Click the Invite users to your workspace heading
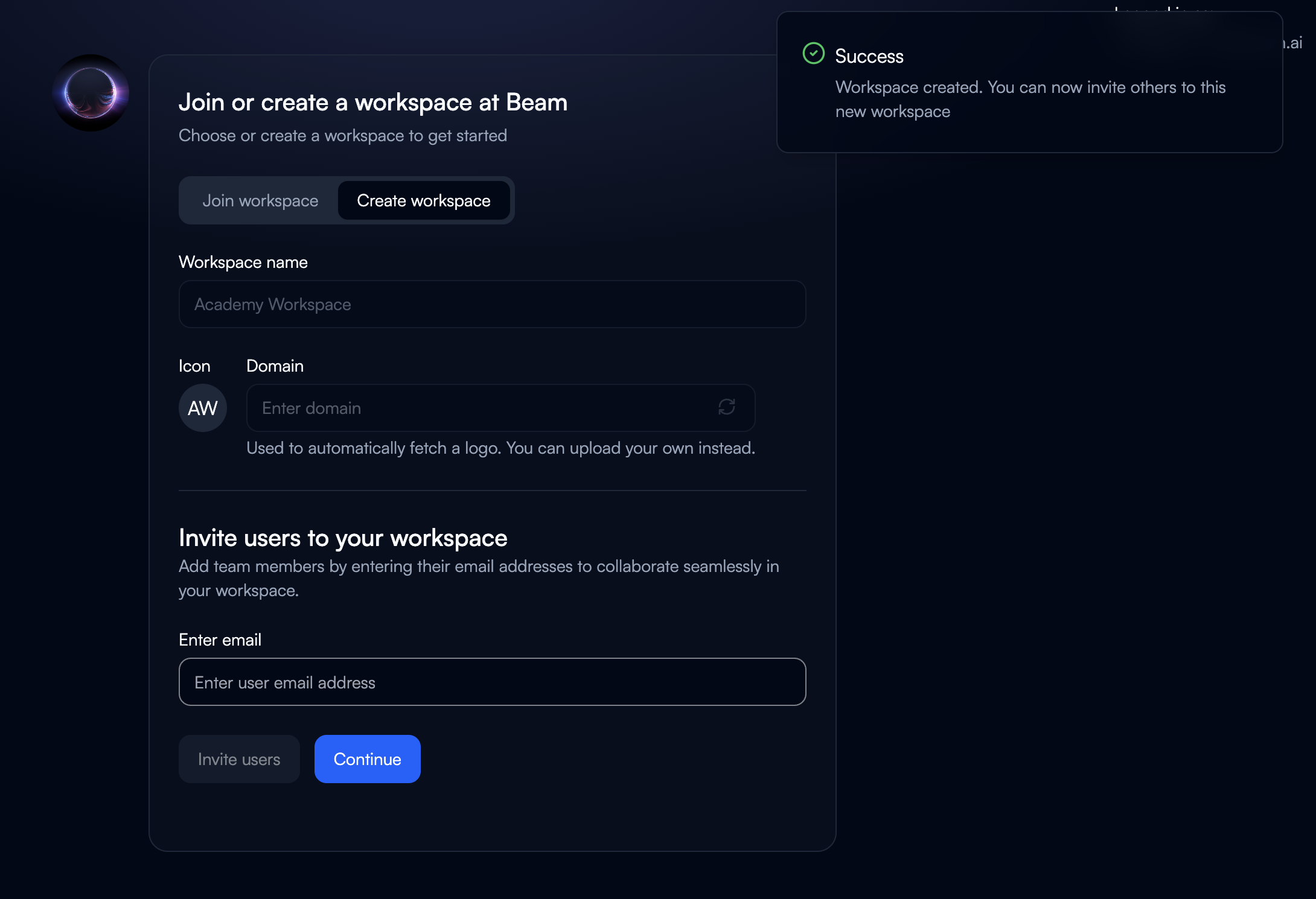The image size is (1316, 899). coord(343,538)
